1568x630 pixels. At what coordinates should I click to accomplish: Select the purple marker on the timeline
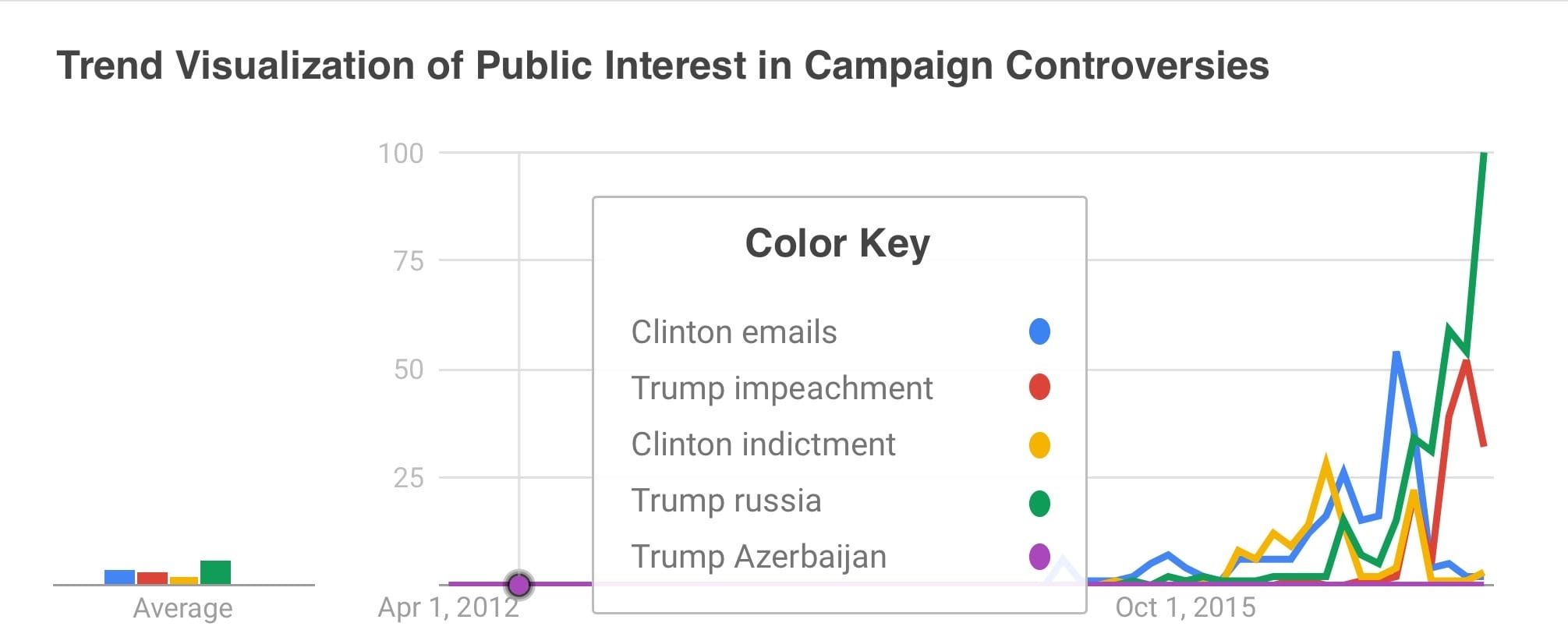pos(519,584)
